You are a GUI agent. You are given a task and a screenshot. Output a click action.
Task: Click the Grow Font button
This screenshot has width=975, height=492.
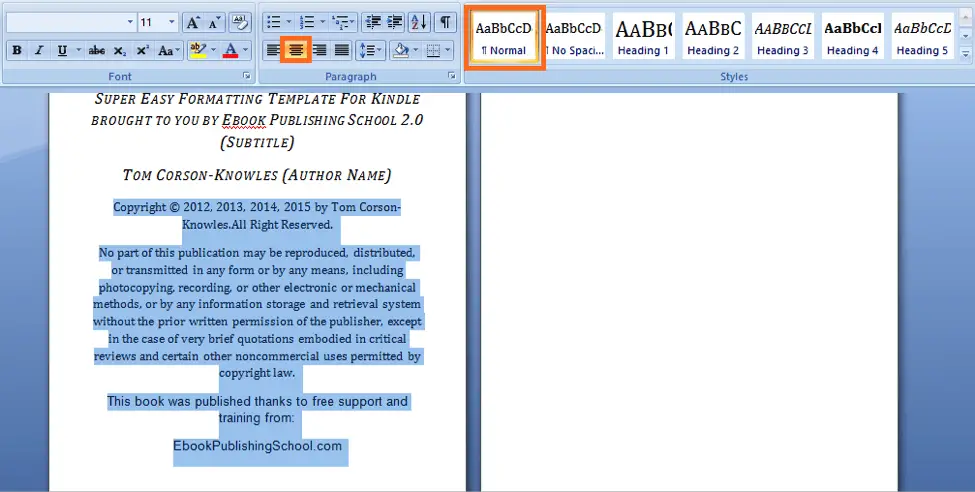[193, 23]
